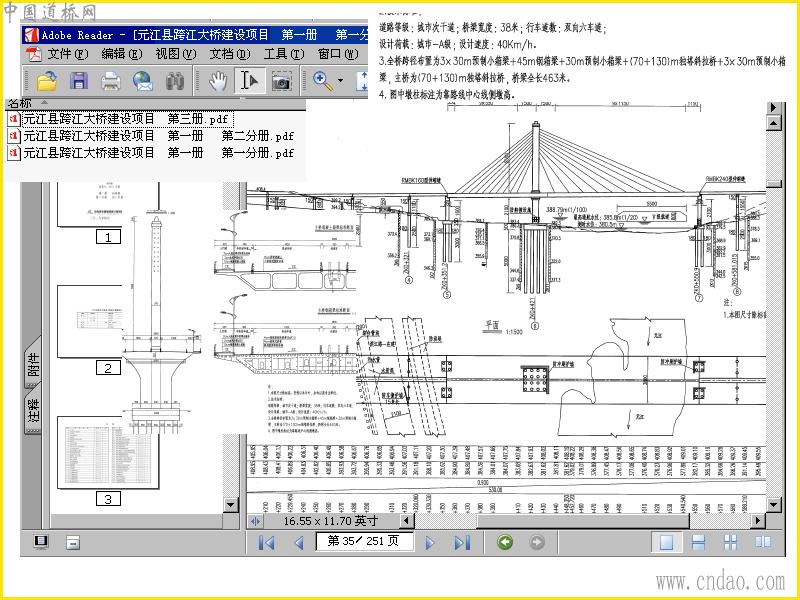The image size is (800, 600).
Task: Click the Open file folder icon
Action: coord(46,81)
